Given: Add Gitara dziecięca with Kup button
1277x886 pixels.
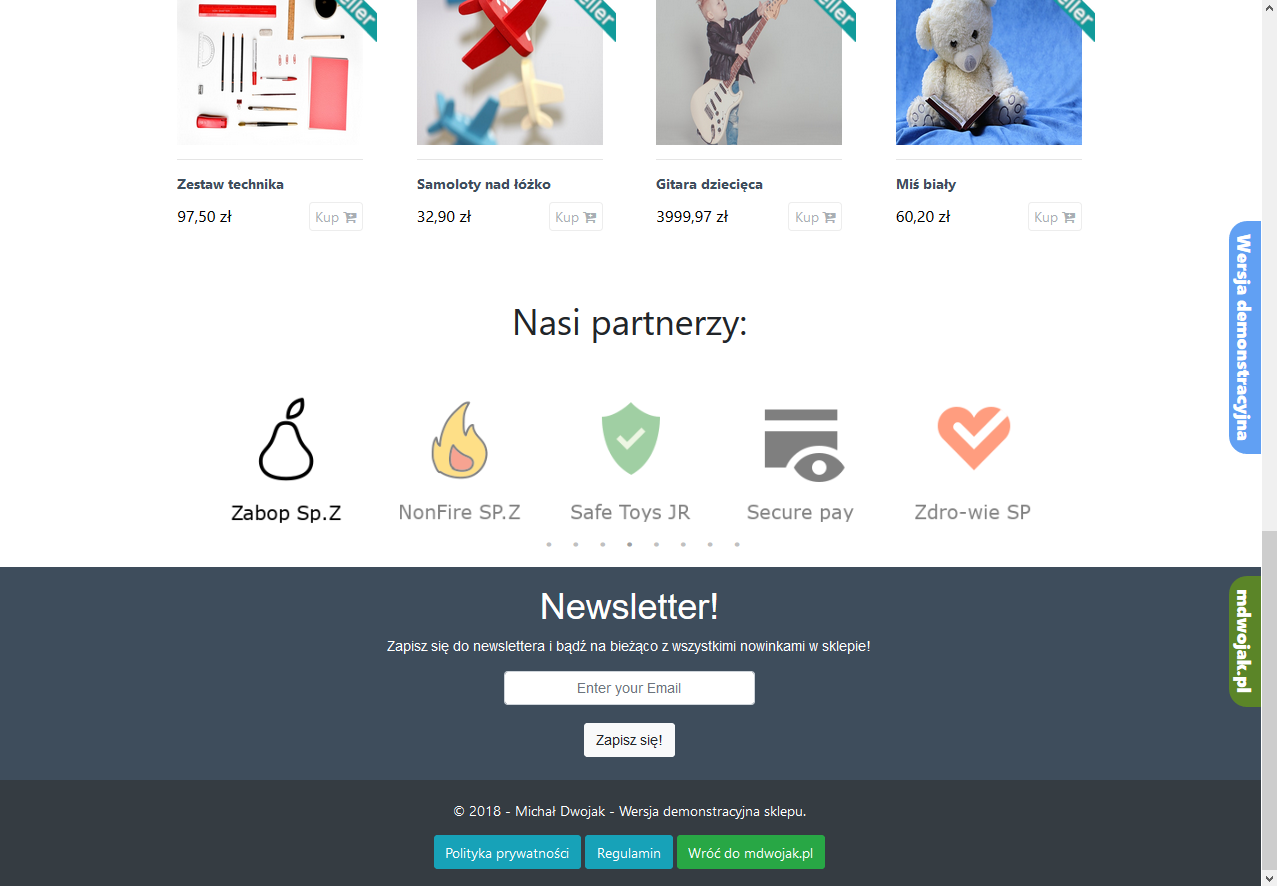Looking at the screenshot, I should pyautogui.click(x=815, y=217).
